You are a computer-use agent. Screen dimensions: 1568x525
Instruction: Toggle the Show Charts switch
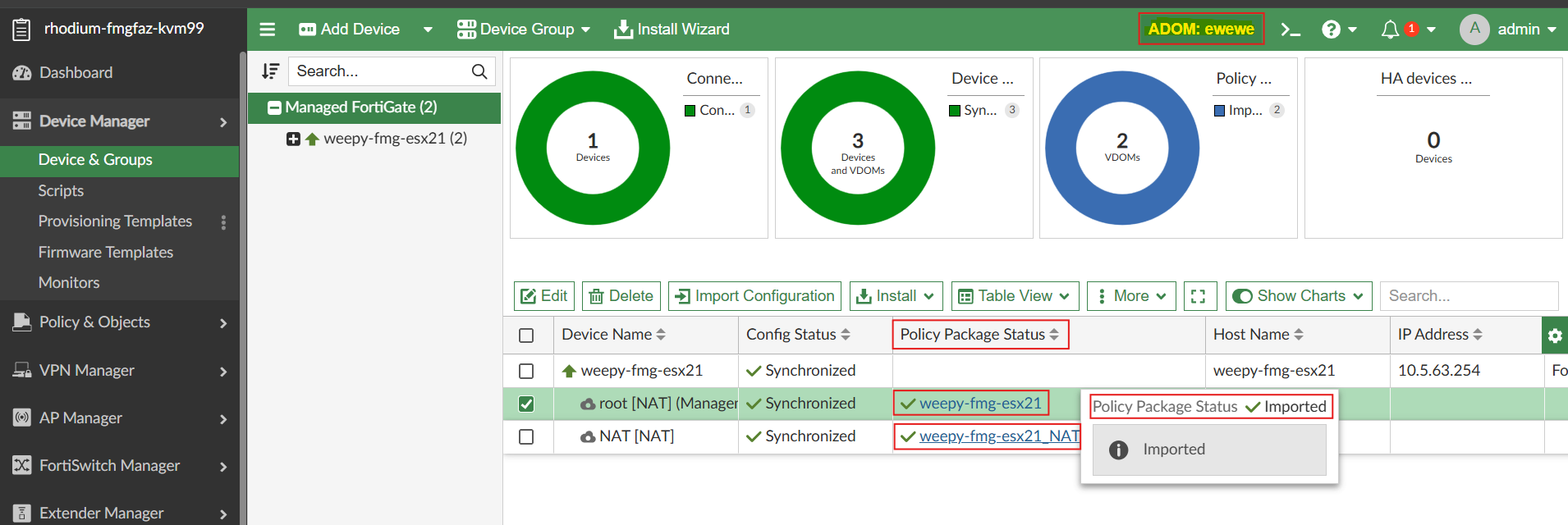click(x=1243, y=296)
